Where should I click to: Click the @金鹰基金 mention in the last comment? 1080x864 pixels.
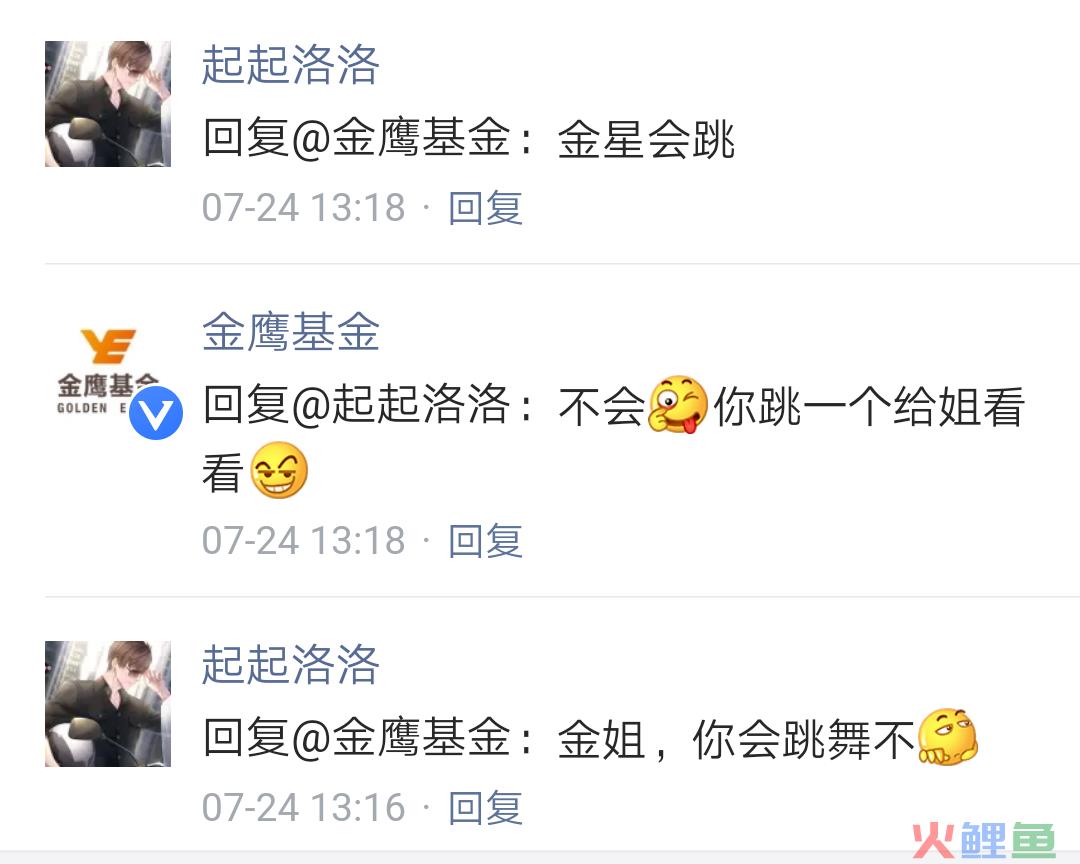401,738
